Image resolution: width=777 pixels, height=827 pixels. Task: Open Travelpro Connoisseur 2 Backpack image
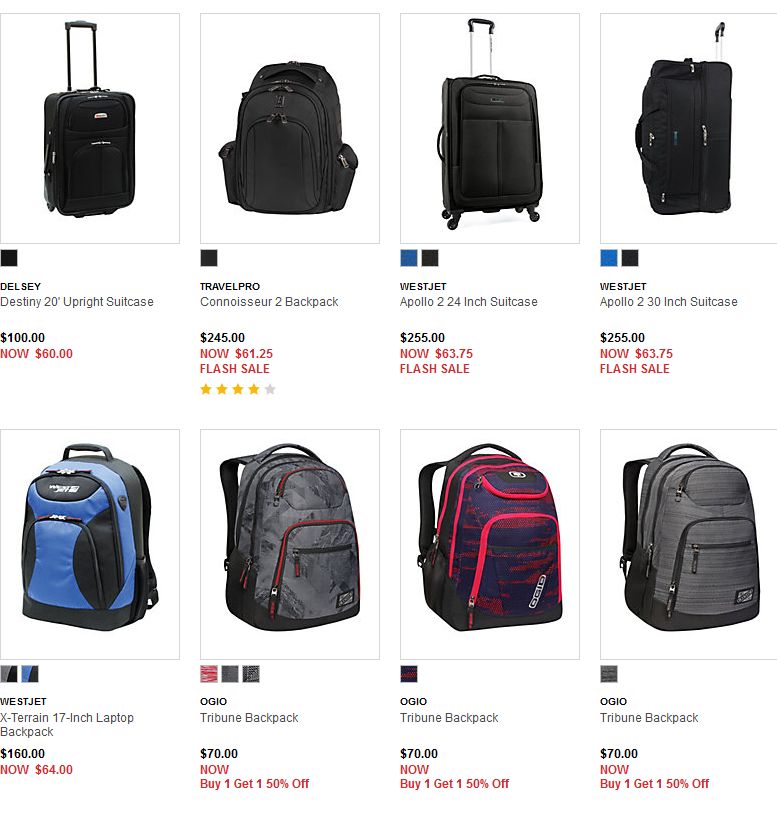(x=290, y=129)
